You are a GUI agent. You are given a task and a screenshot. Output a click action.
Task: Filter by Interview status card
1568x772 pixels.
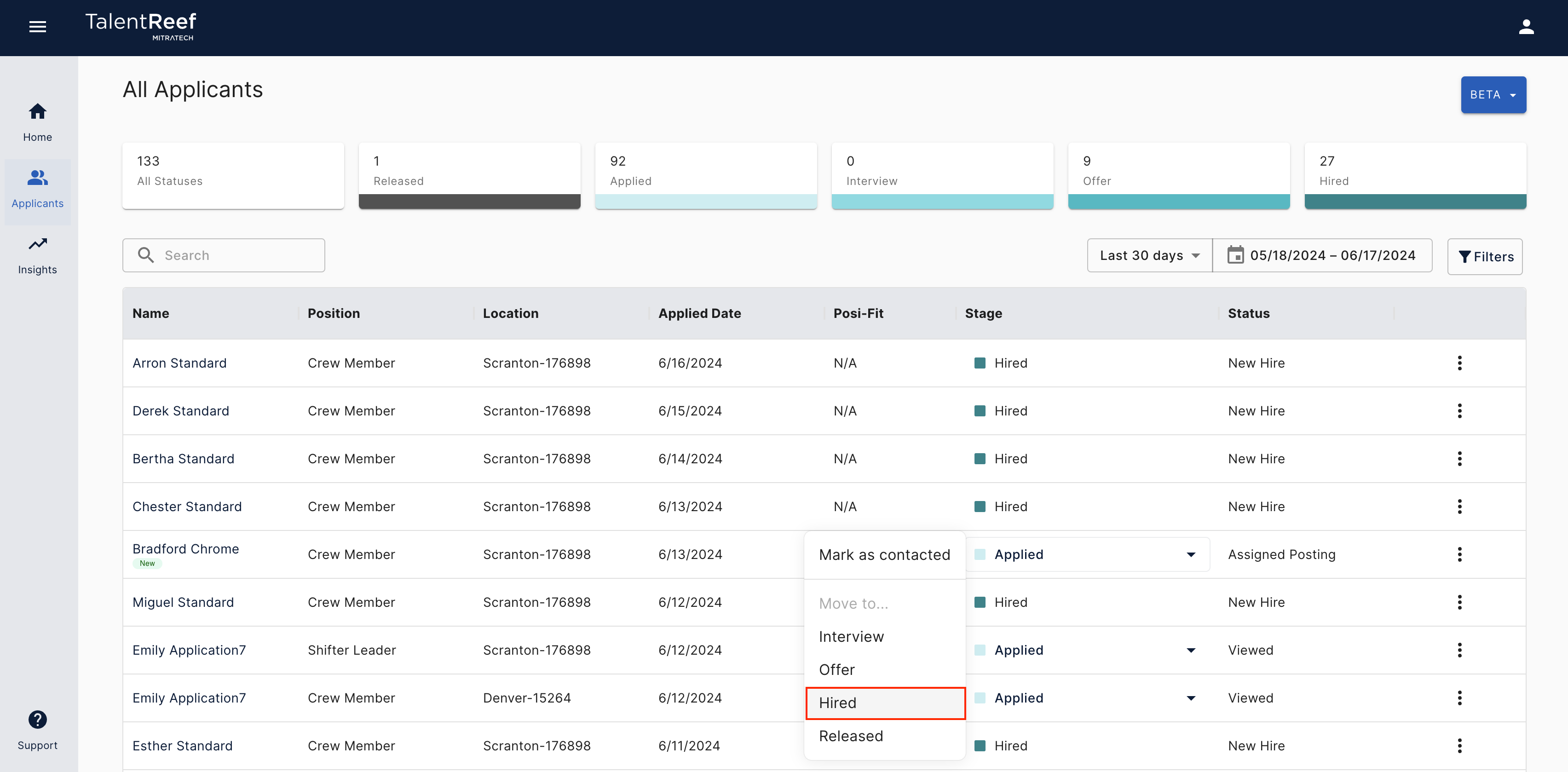click(x=942, y=176)
